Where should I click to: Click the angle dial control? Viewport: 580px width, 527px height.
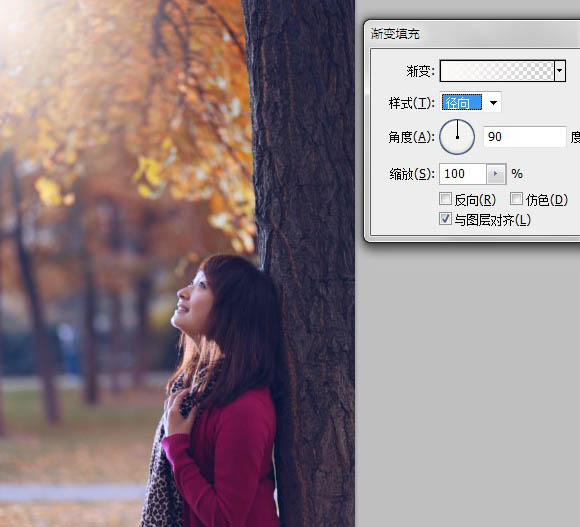(x=457, y=137)
